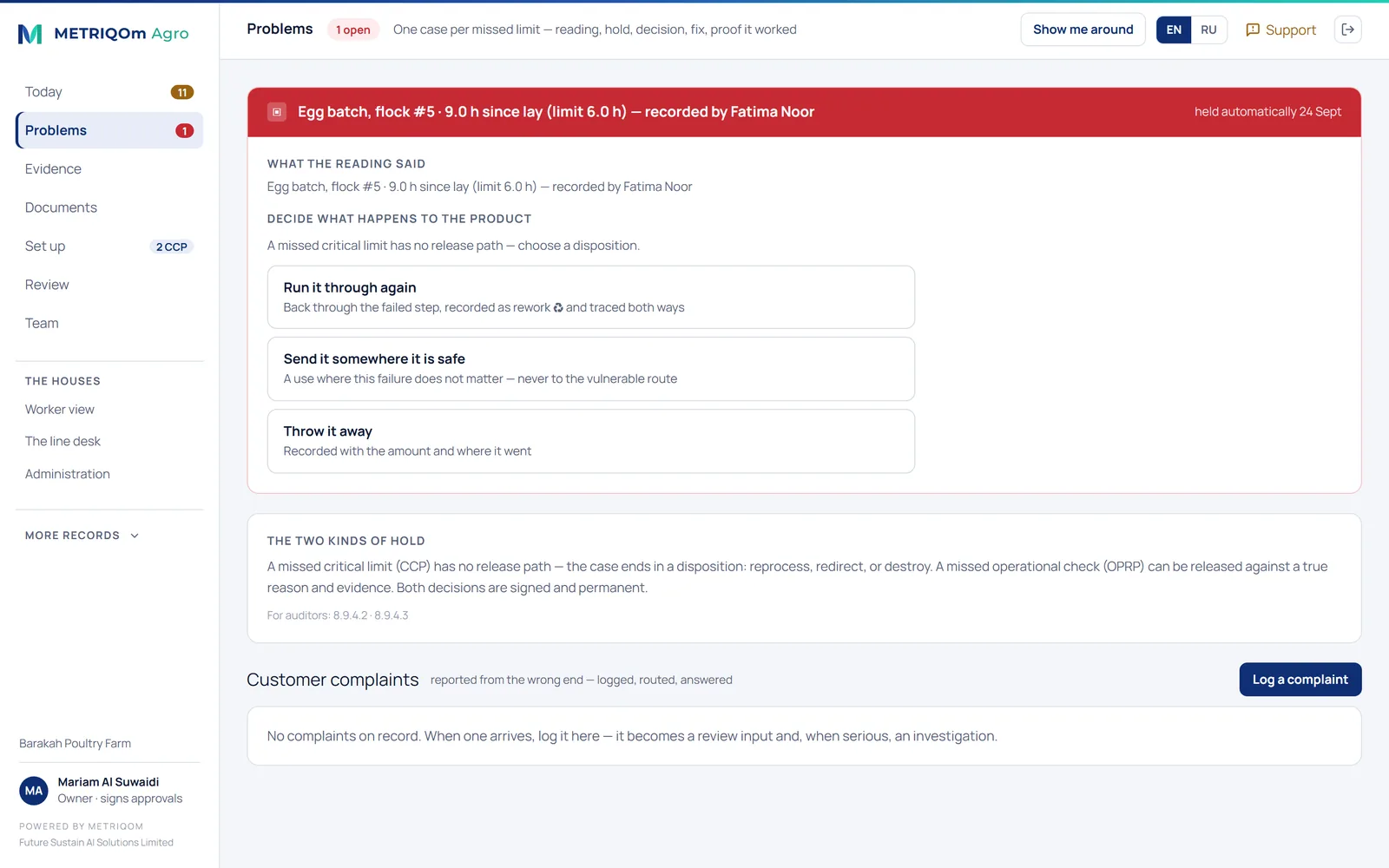Go to Evidence in sidebar
This screenshot has width=1389, height=868.
109,169
